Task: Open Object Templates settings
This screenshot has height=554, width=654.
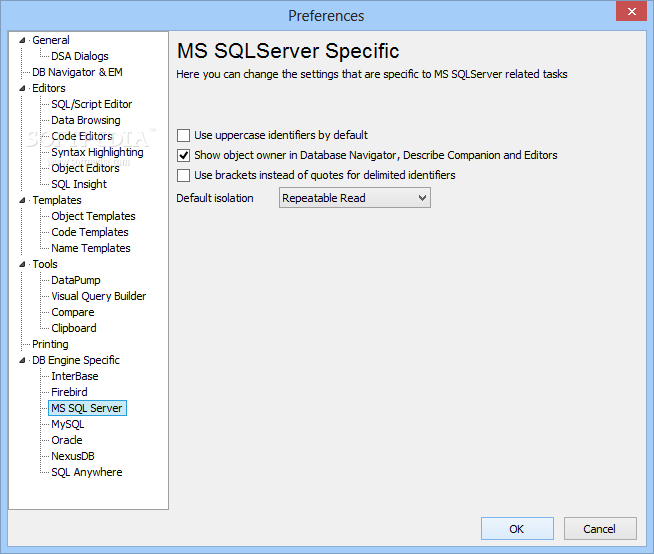Action: (x=93, y=216)
